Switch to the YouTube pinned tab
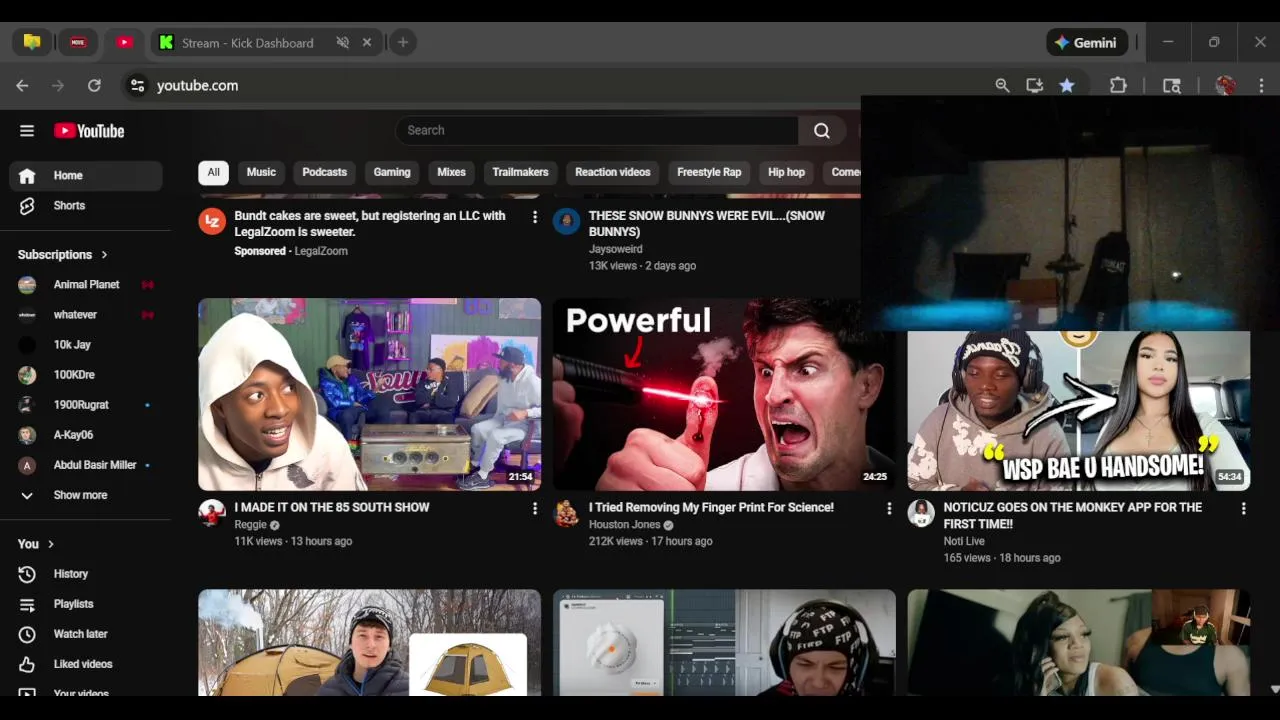Viewport: 1280px width, 720px height. [x=124, y=43]
